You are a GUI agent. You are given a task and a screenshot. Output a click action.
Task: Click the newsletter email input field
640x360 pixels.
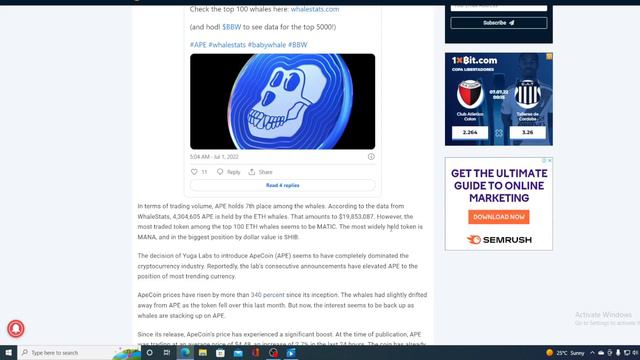(x=499, y=7)
